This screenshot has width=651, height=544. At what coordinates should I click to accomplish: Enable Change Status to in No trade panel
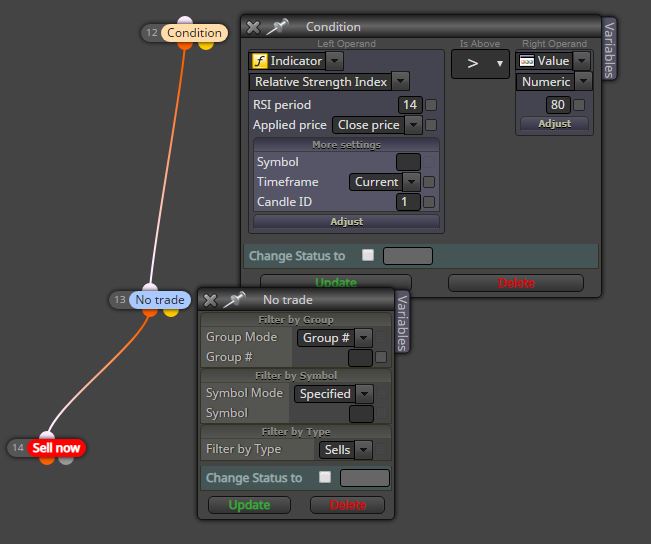pyautogui.click(x=325, y=477)
